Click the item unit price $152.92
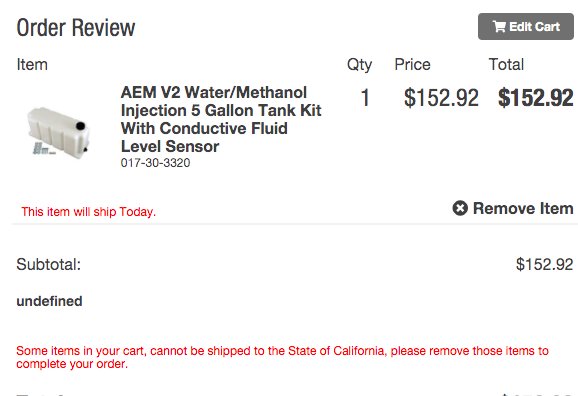 pos(441,98)
